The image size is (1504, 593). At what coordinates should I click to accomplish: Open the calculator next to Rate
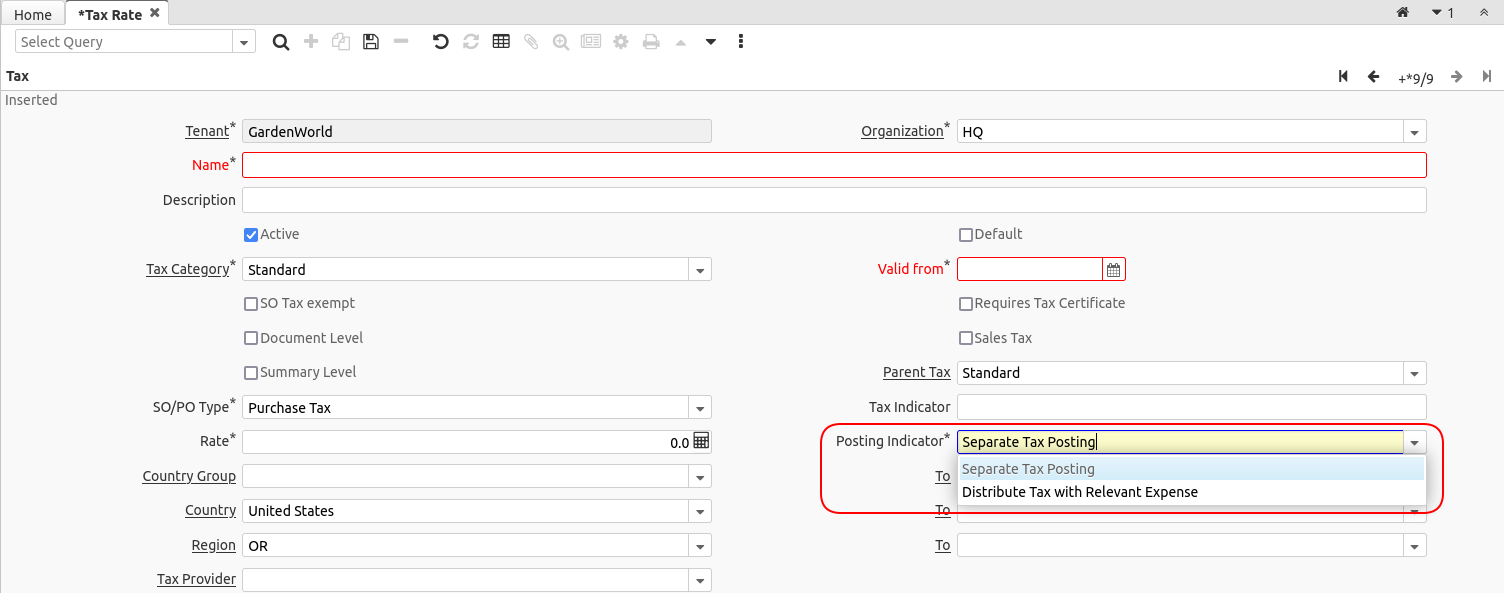click(701, 441)
